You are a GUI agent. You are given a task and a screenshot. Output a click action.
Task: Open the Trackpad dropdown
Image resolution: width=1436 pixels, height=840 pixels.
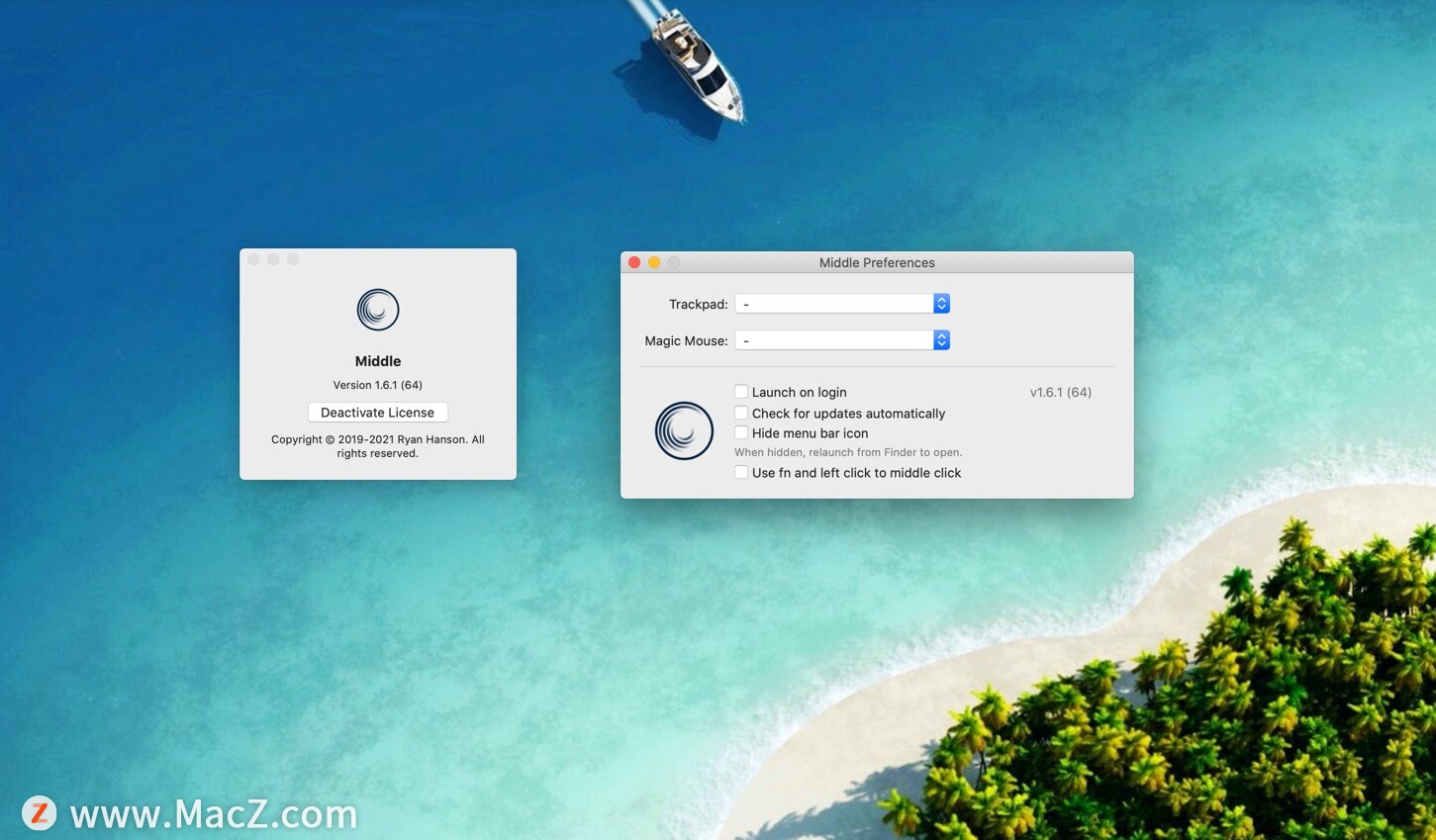pos(842,304)
